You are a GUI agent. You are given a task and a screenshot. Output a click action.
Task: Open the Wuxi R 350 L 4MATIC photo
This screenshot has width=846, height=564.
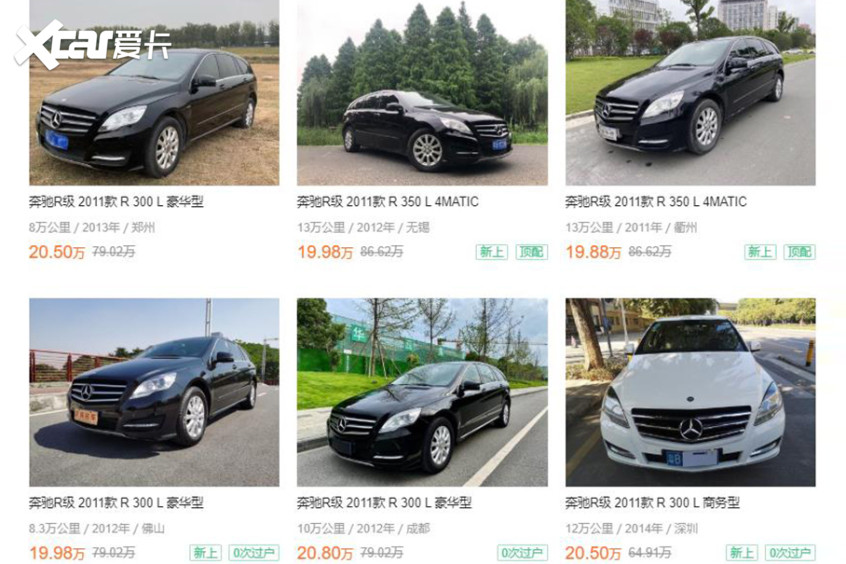pyautogui.click(x=422, y=92)
